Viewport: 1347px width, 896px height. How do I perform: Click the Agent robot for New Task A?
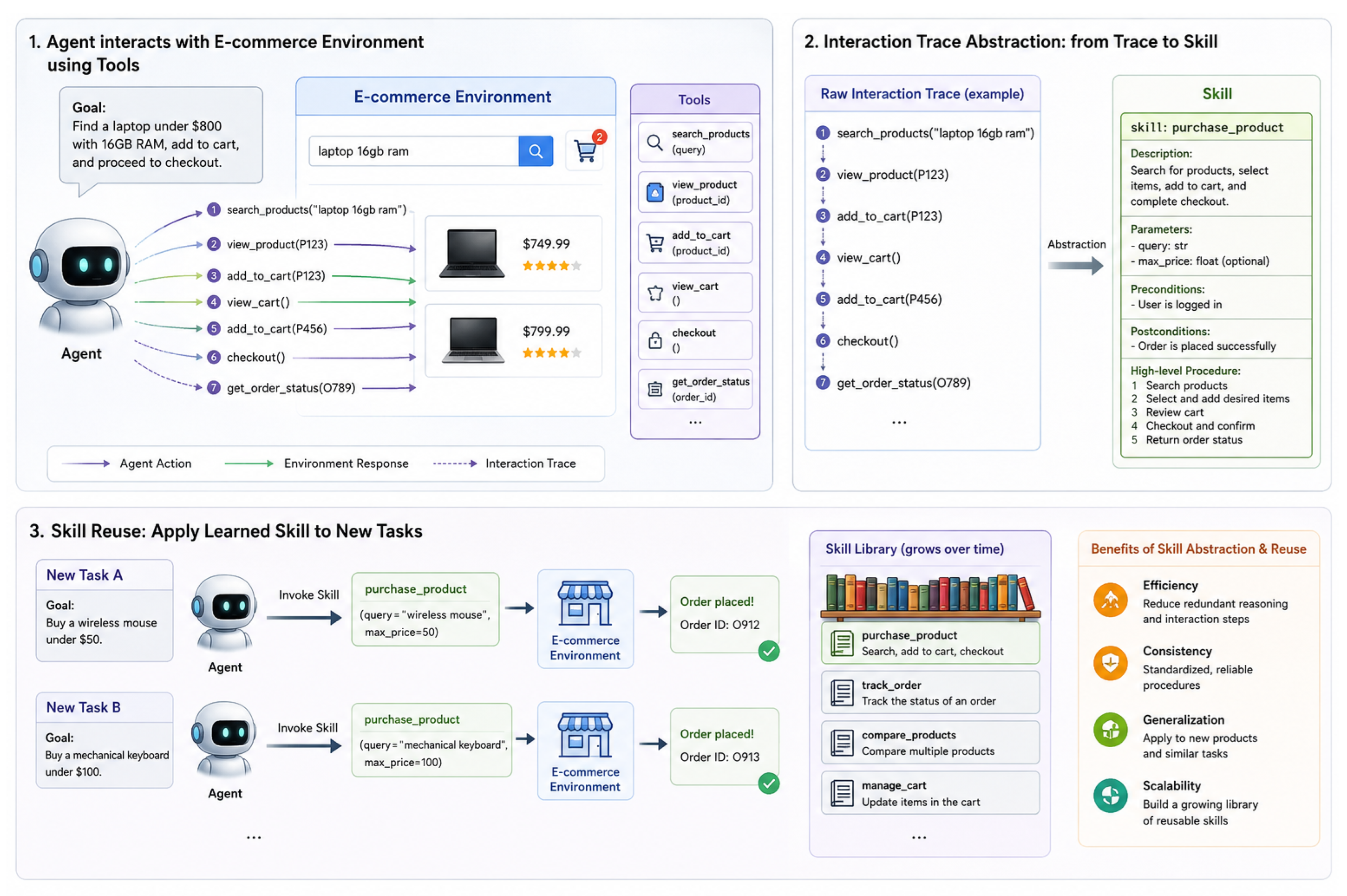[224, 613]
